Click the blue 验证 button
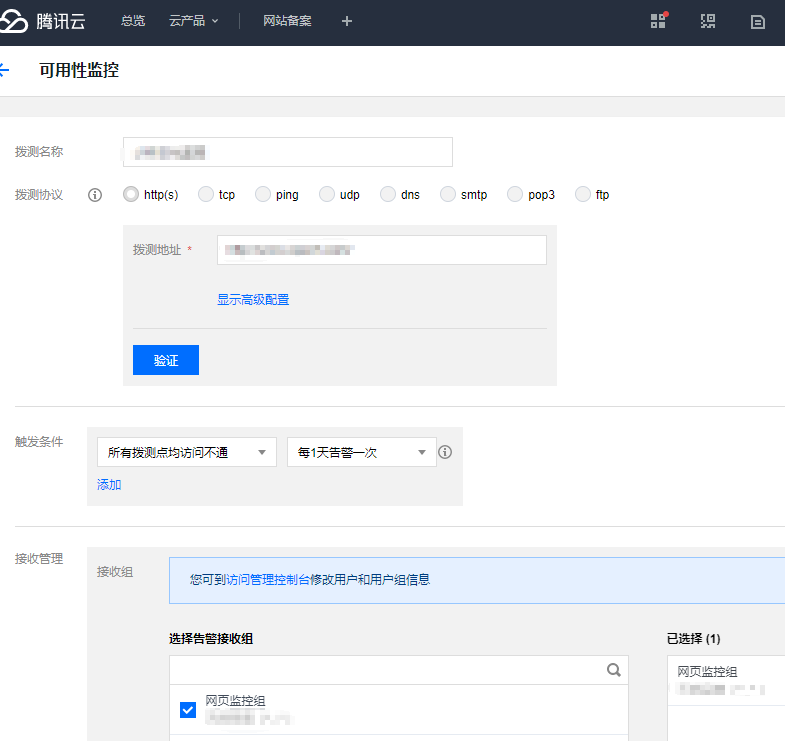 166,360
